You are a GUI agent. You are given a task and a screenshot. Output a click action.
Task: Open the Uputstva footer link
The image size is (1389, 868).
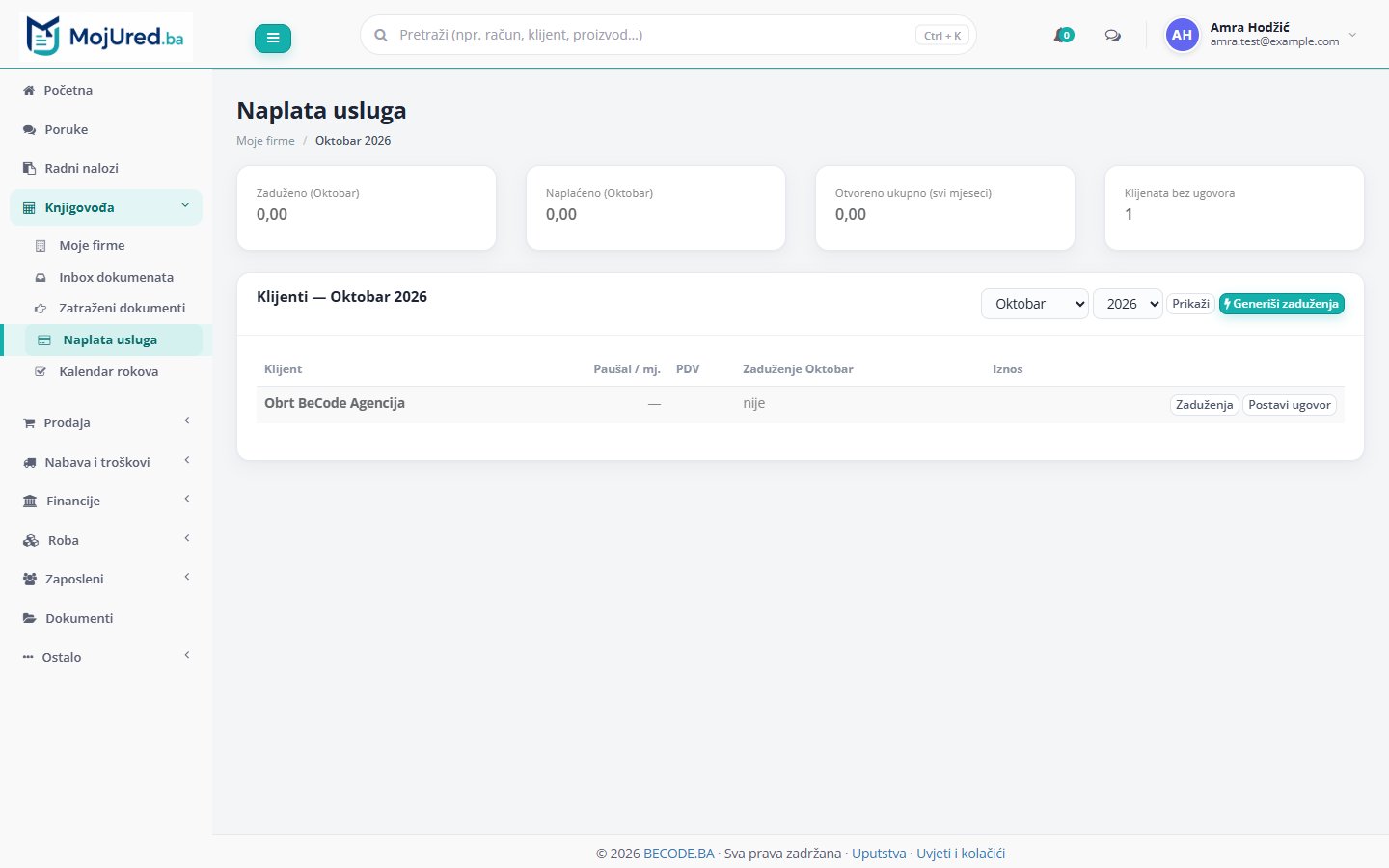[879, 854]
